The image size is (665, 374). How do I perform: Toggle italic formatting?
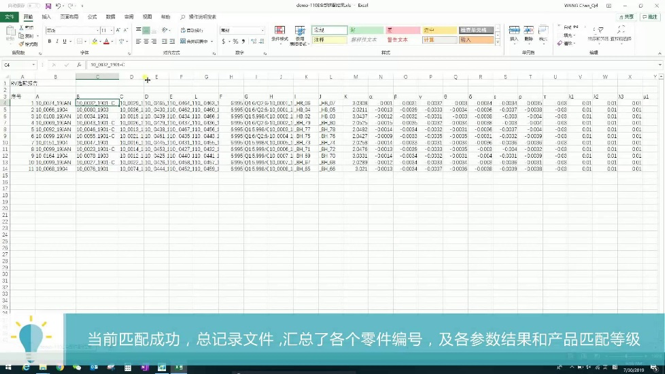57,42
